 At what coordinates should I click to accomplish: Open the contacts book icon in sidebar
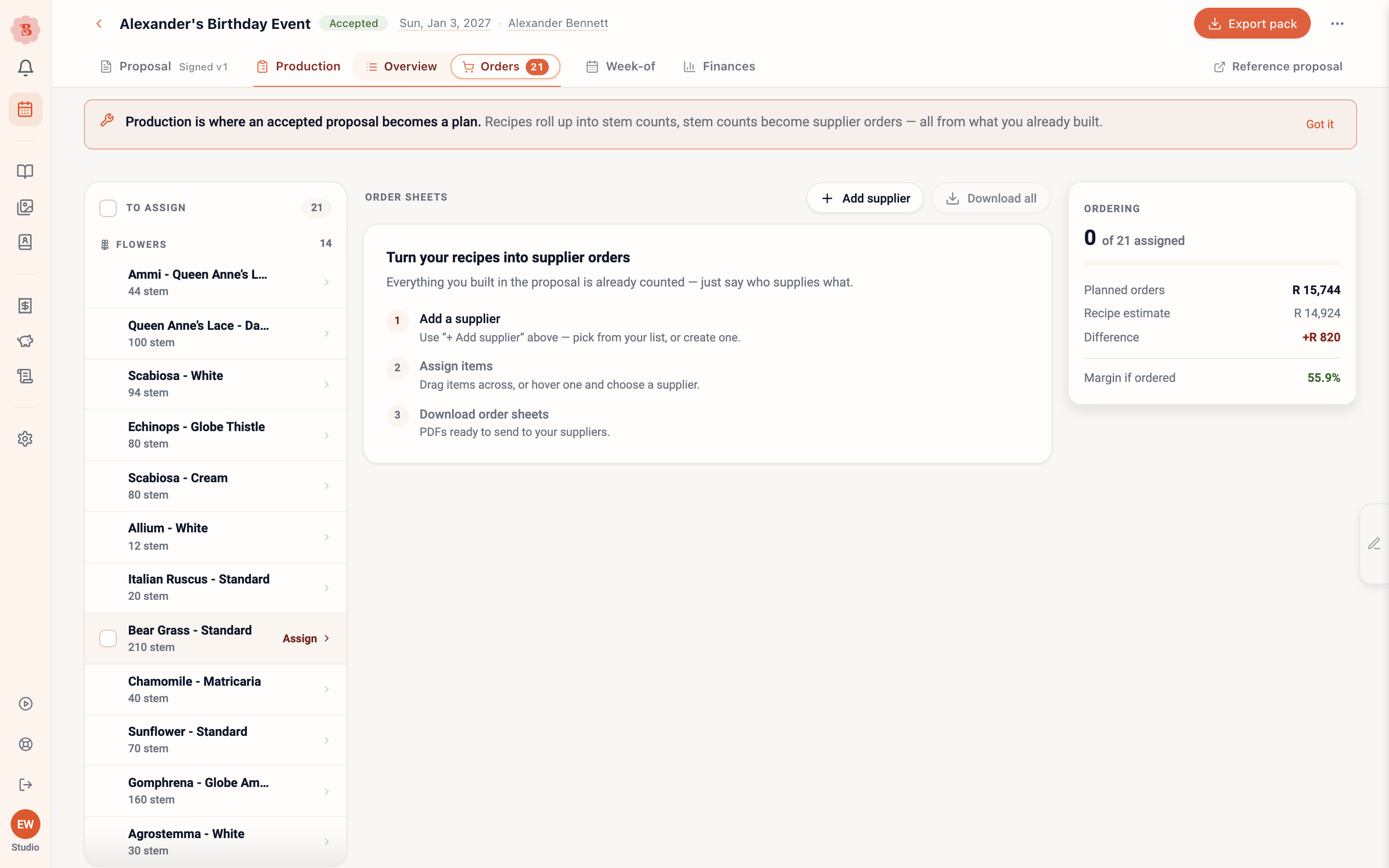[x=25, y=242]
